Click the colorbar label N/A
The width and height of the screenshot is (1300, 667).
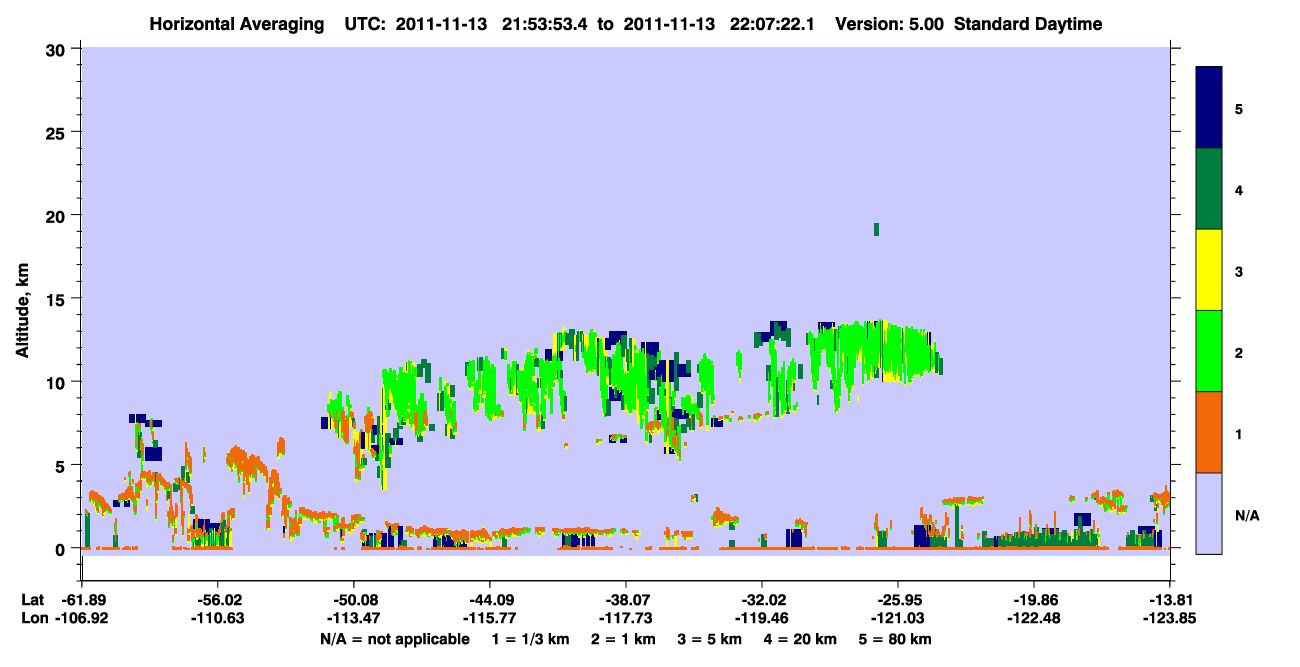click(x=1246, y=515)
